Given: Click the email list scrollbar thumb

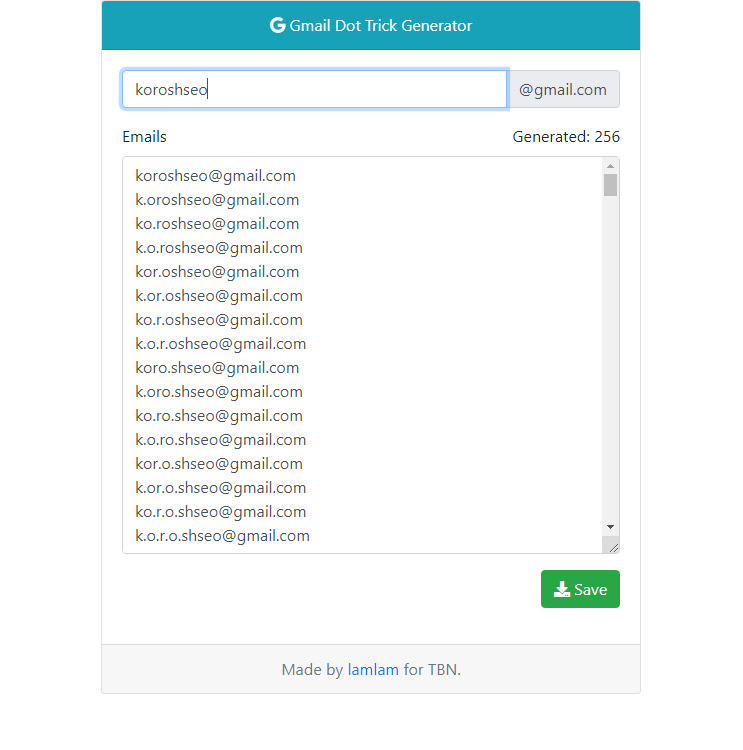Looking at the screenshot, I should 610,185.
